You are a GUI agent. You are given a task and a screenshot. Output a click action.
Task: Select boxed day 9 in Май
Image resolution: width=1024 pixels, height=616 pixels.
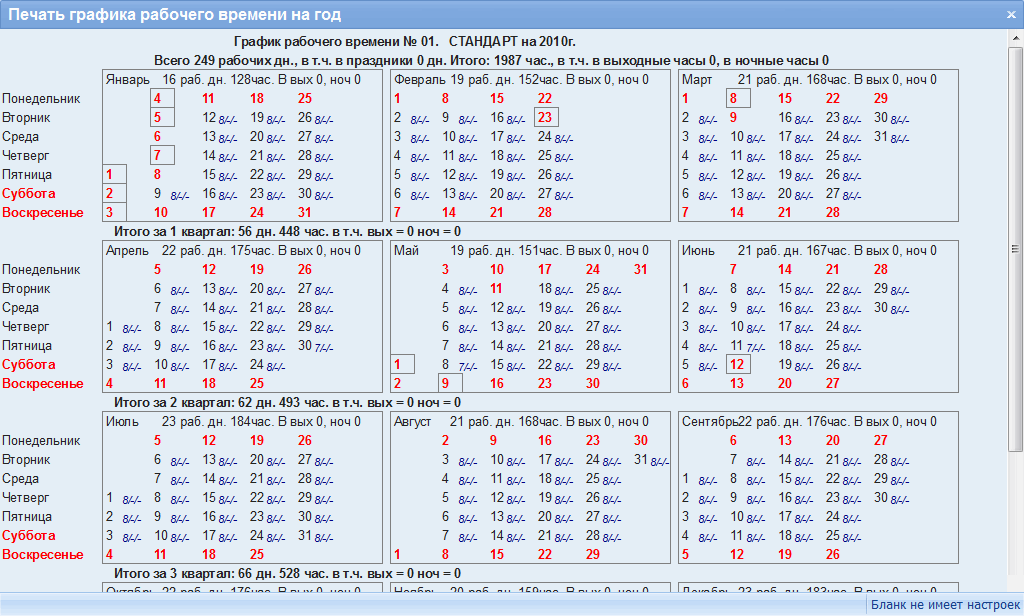tap(446, 384)
